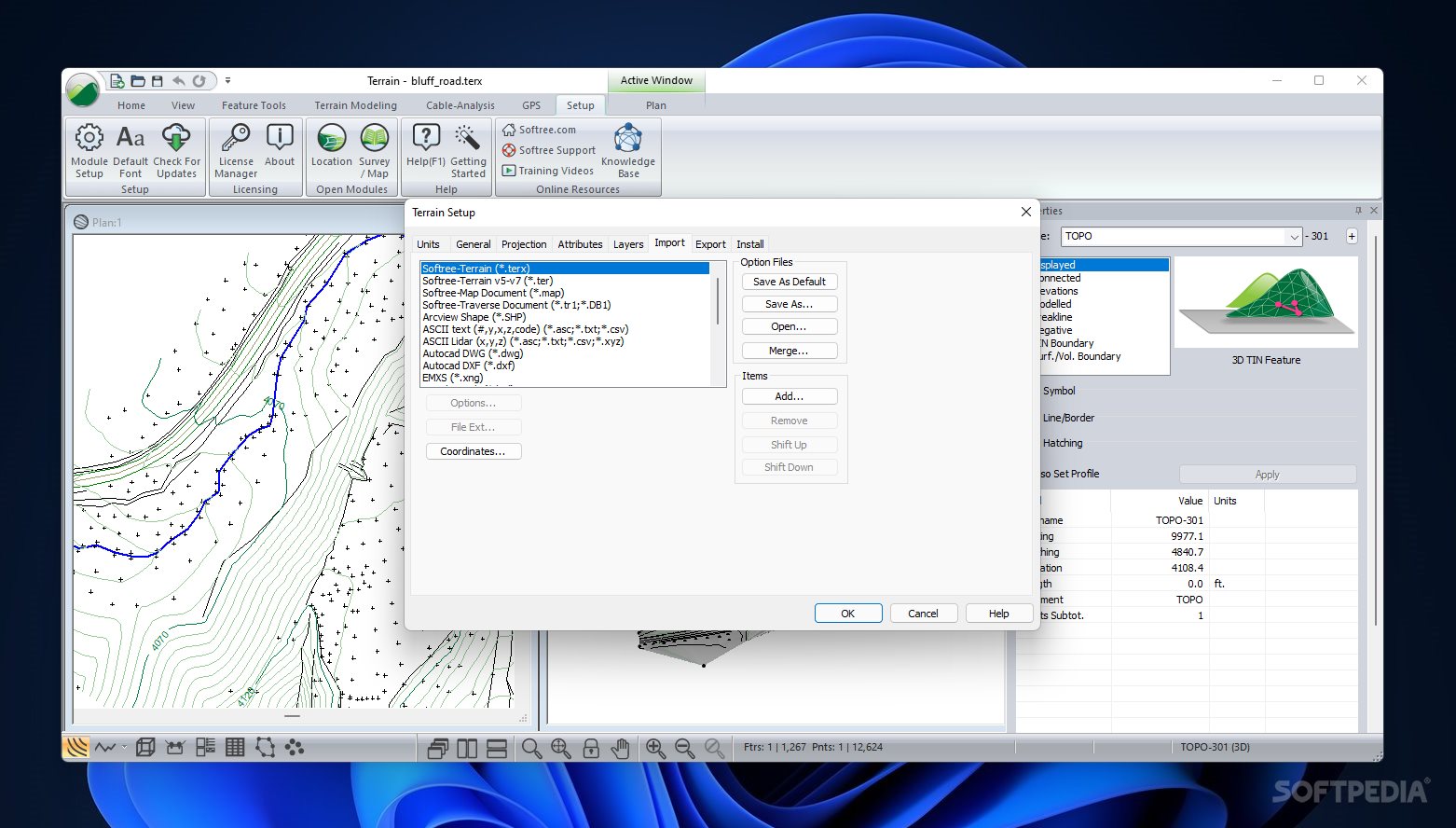Image resolution: width=1456 pixels, height=828 pixels.
Task: Select the hand pan tool
Action: [620, 748]
